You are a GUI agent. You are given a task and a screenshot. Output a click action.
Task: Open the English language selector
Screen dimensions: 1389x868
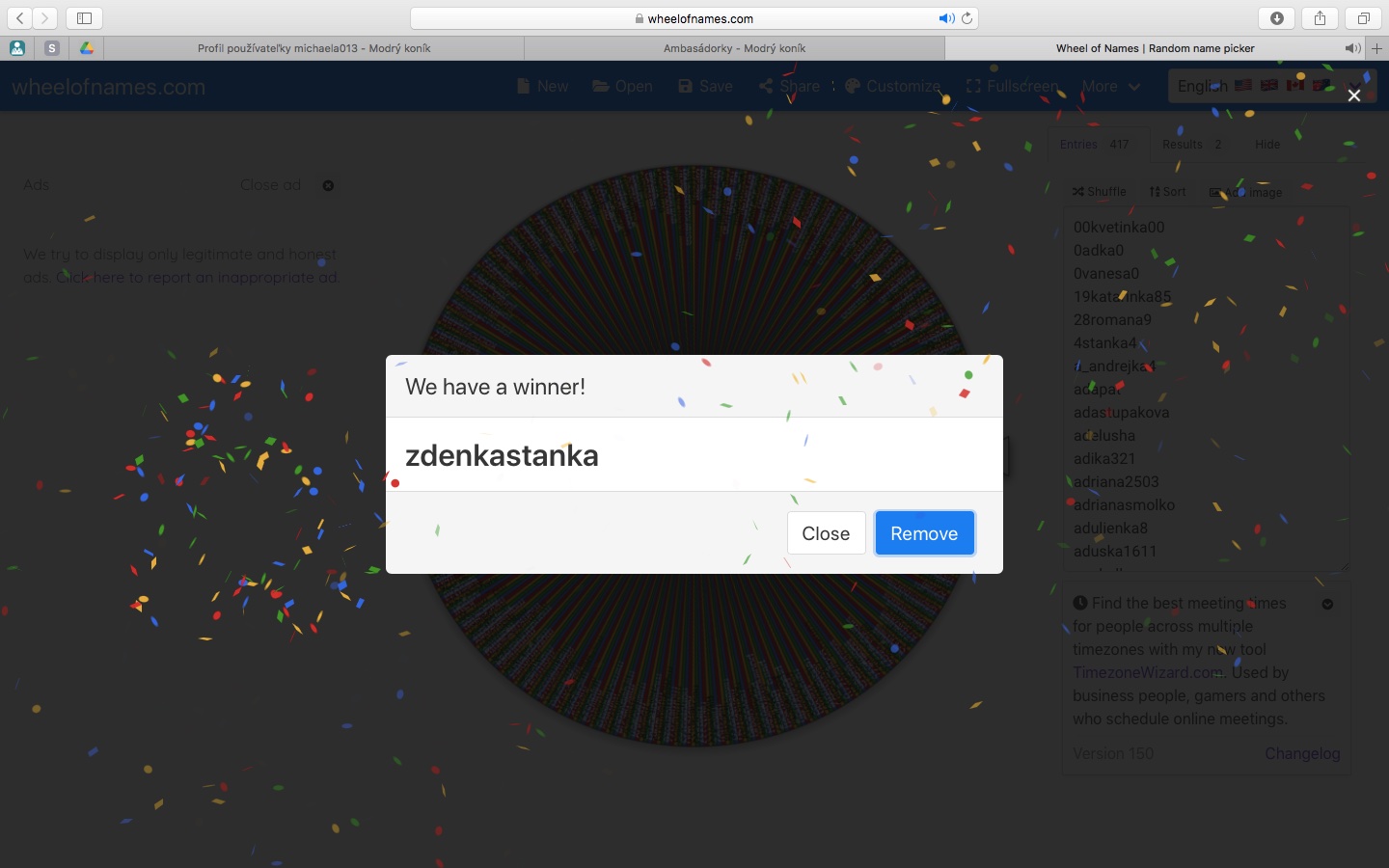click(x=1202, y=87)
